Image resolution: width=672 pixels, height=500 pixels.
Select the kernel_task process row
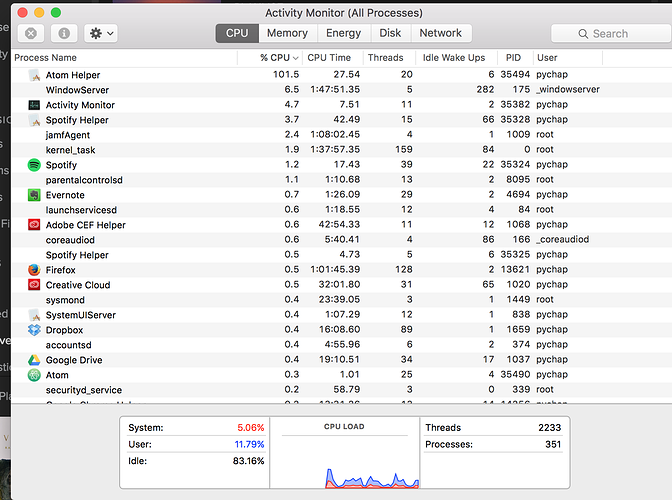coord(342,150)
